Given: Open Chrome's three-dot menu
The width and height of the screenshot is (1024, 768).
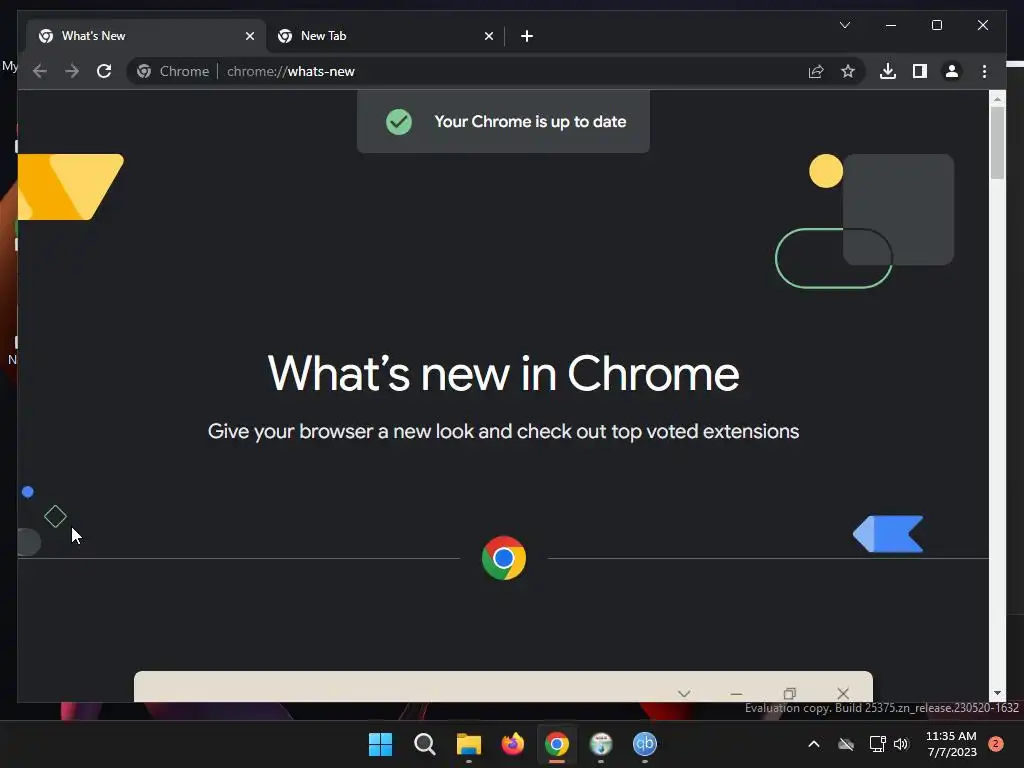Looking at the screenshot, I should click(984, 71).
